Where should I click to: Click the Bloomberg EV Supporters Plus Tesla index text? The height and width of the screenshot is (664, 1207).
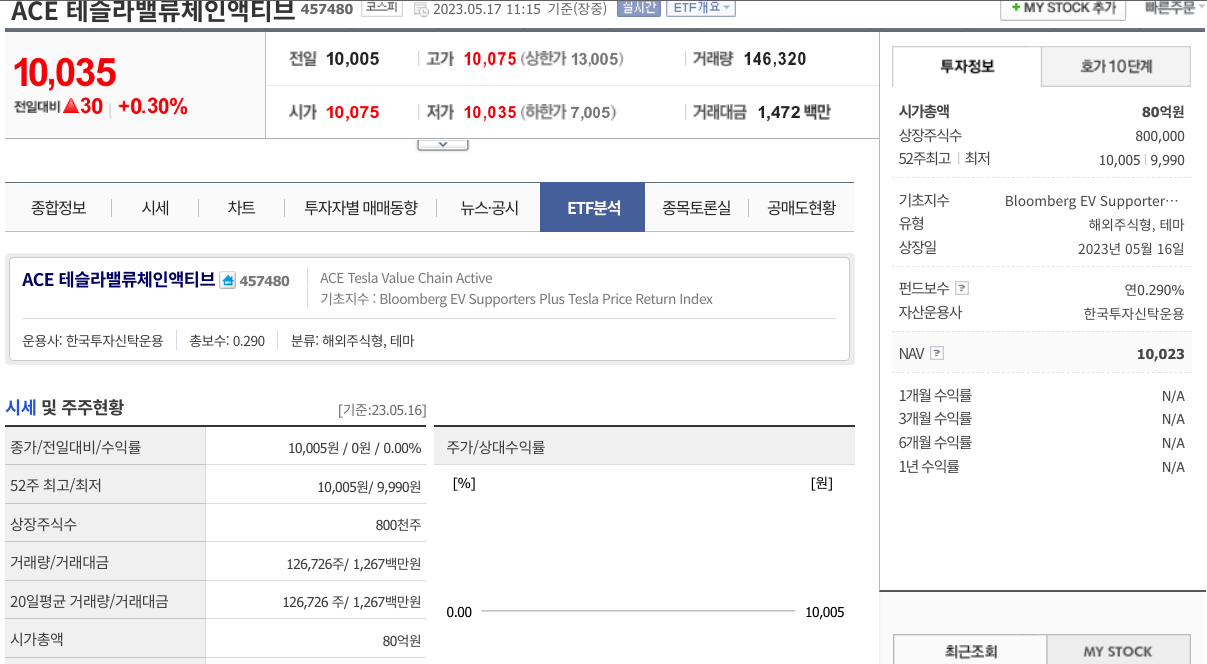(x=546, y=298)
